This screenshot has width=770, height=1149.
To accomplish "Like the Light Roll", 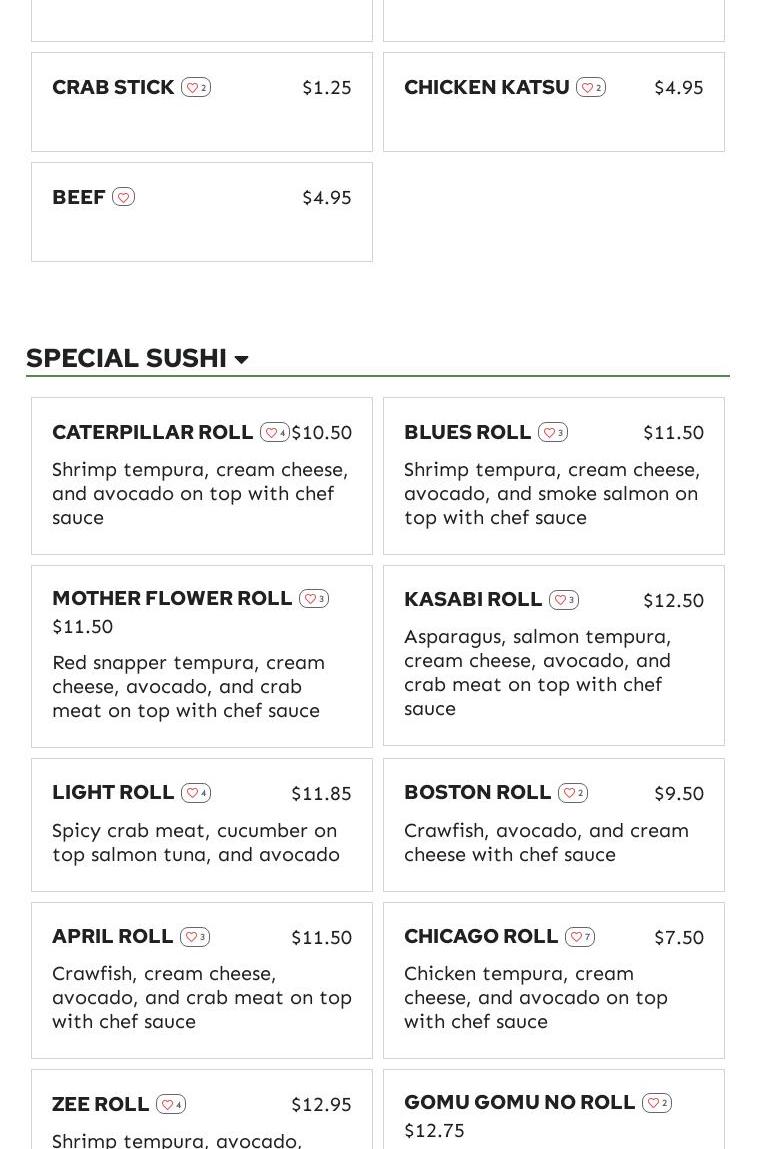I will coord(195,793).
